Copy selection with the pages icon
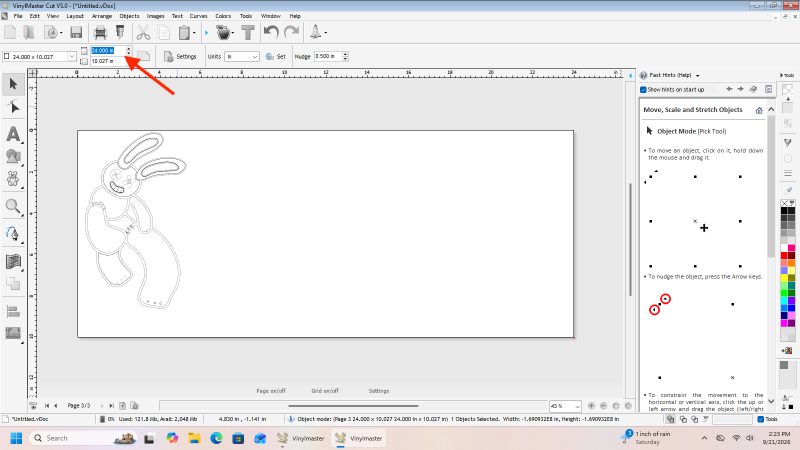 (164, 33)
